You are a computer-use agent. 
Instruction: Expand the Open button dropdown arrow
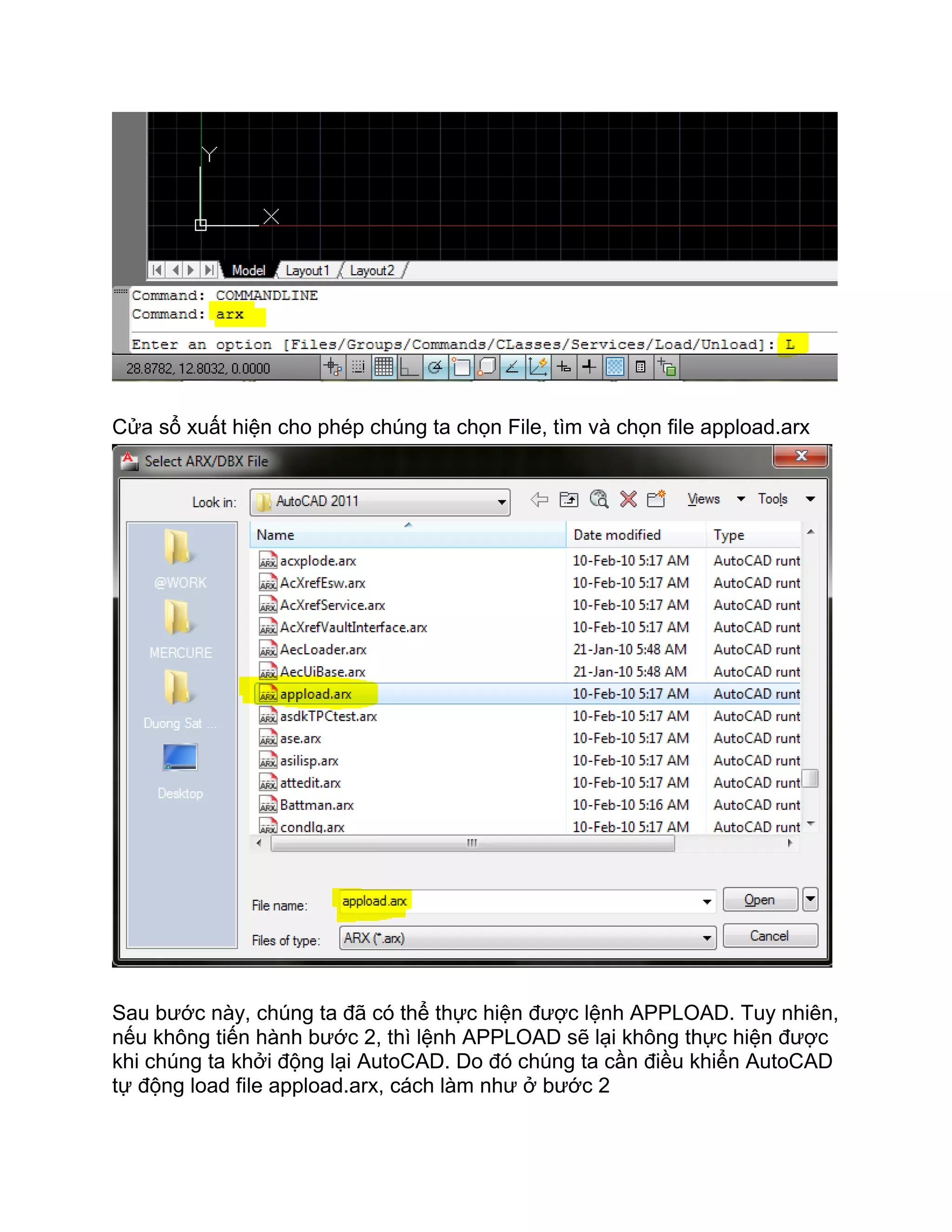(x=810, y=899)
